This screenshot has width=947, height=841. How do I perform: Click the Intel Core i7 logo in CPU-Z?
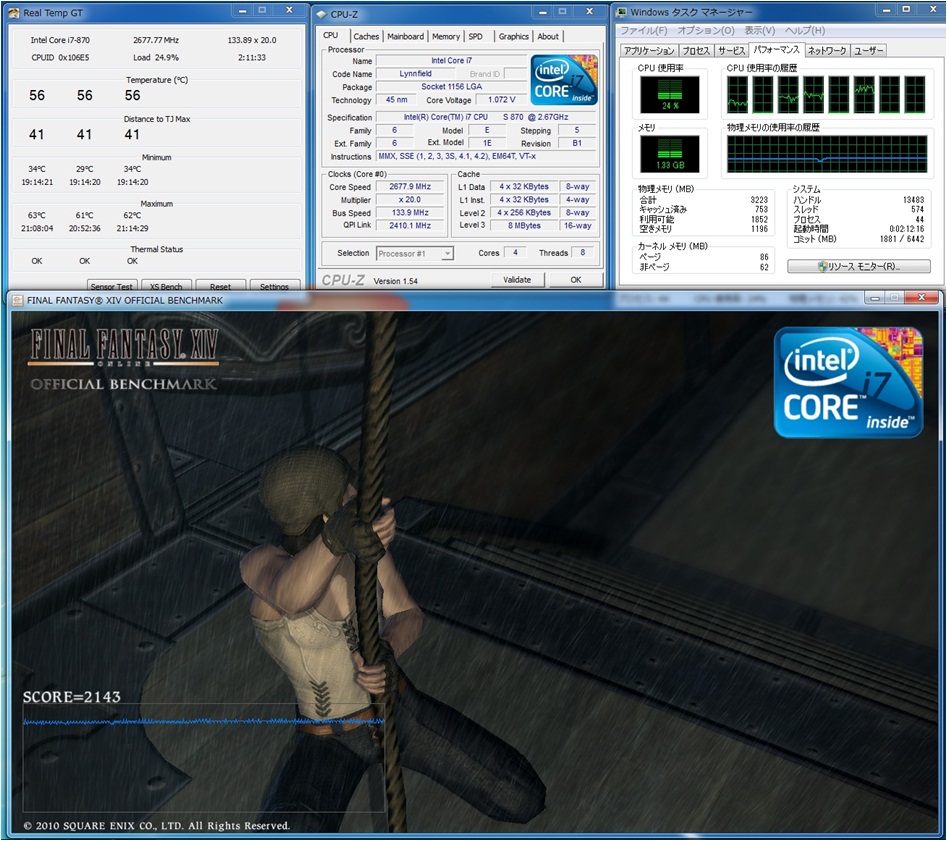[x=565, y=79]
